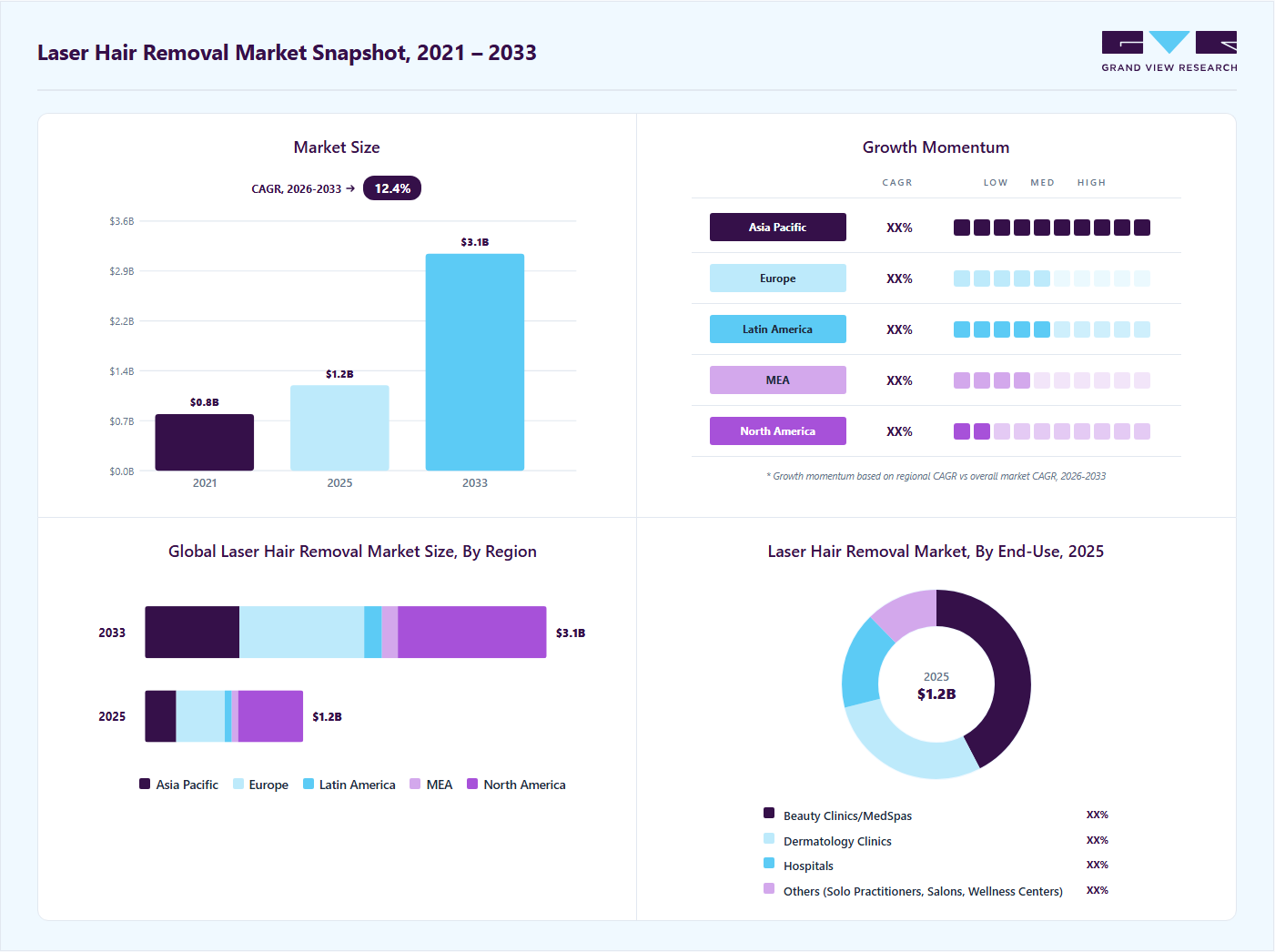Click the "Market Size" chart title
The height and width of the screenshot is (952, 1275).
point(337,147)
